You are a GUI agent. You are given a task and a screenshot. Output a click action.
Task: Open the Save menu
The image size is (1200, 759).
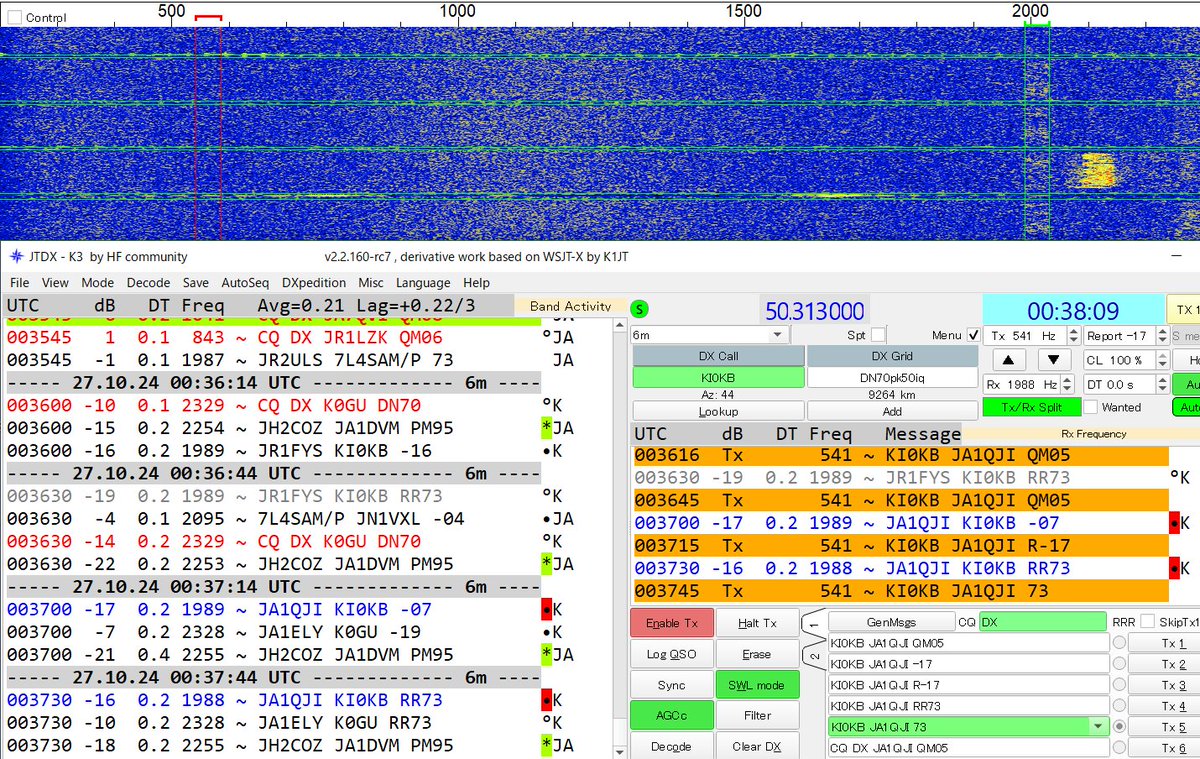point(196,283)
